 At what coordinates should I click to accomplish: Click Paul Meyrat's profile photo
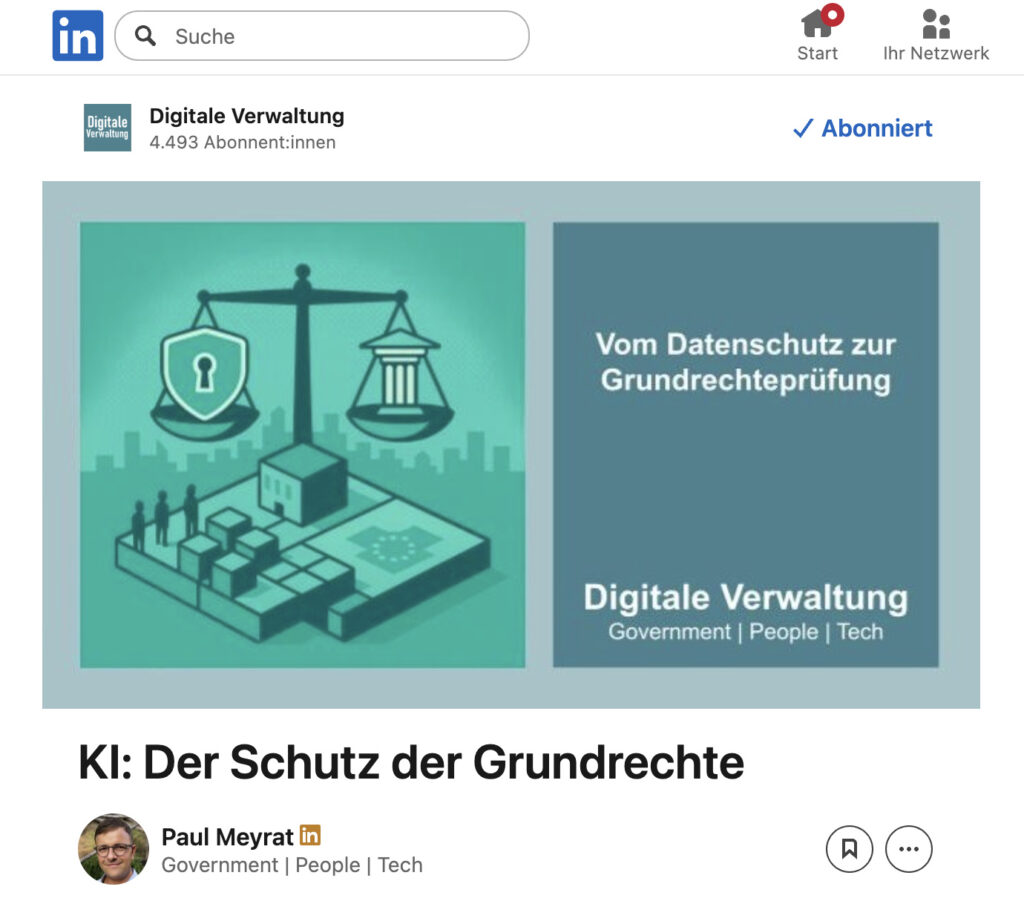[114, 848]
